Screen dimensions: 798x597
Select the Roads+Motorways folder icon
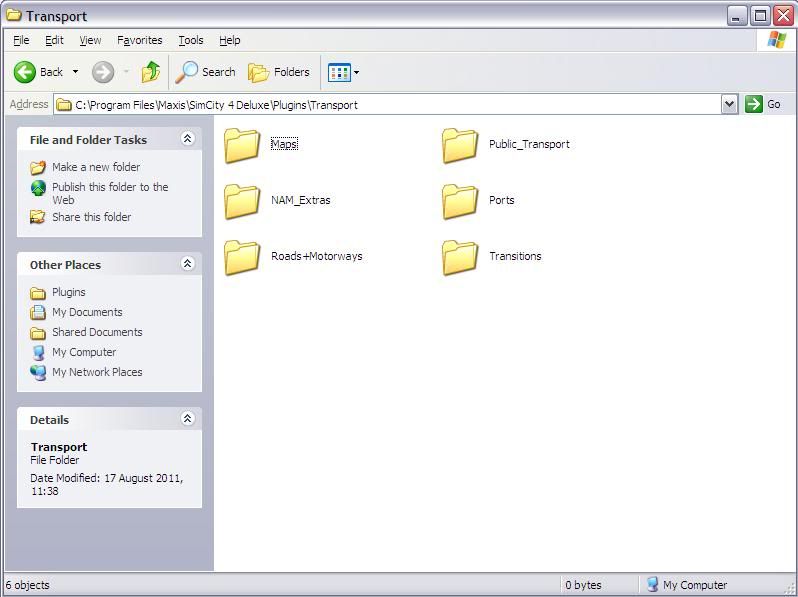[x=242, y=257]
